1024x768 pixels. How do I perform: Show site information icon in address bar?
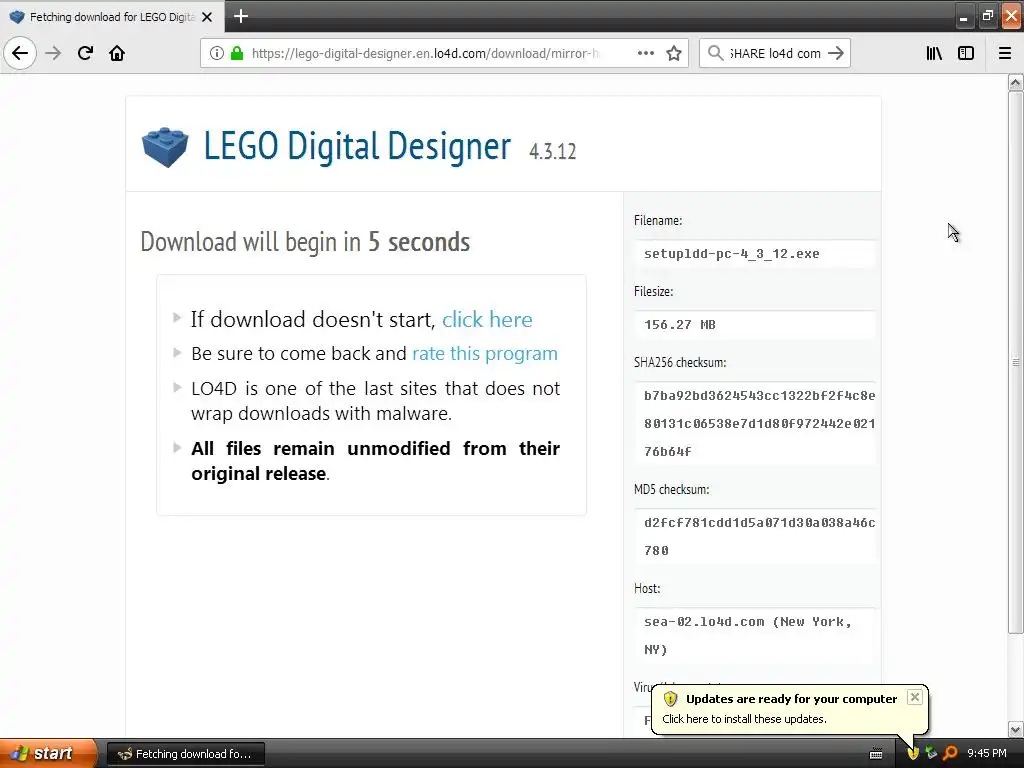point(217,54)
